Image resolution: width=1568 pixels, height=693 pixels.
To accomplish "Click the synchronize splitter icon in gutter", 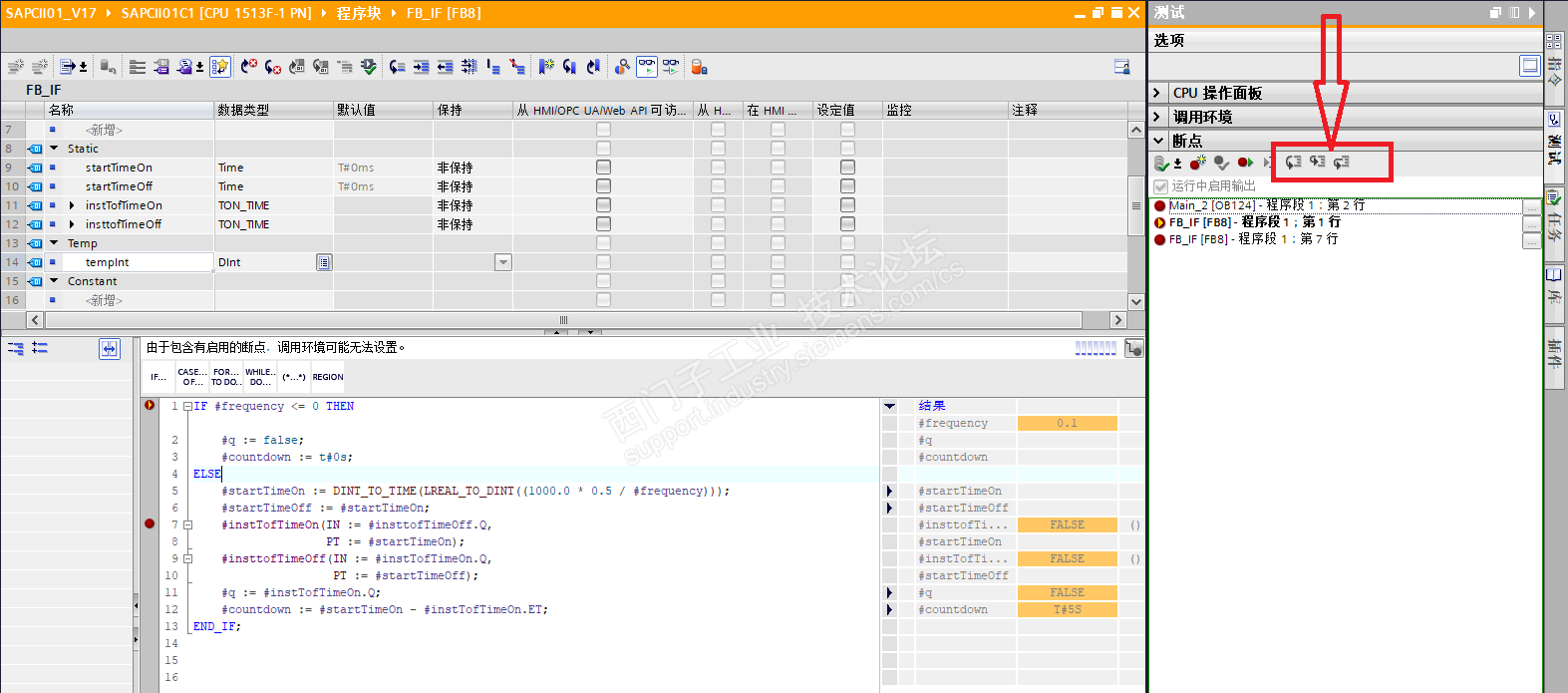I will click(x=110, y=348).
